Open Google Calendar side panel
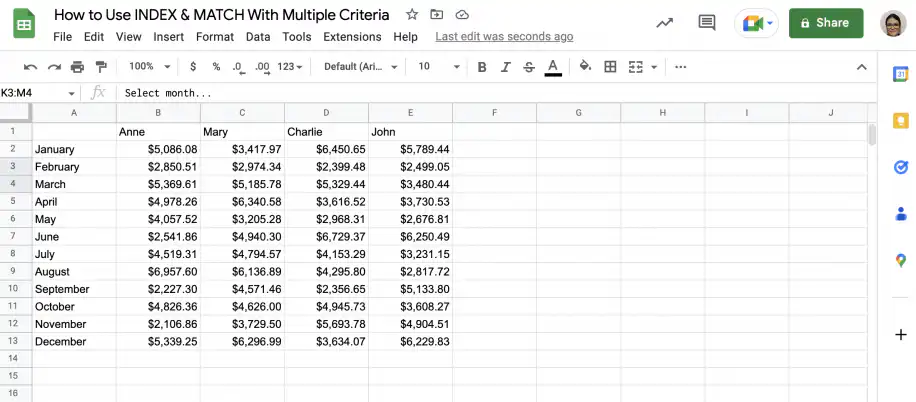Image resolution: width=916 pixels, height=402 pixels. click(900, 74)
